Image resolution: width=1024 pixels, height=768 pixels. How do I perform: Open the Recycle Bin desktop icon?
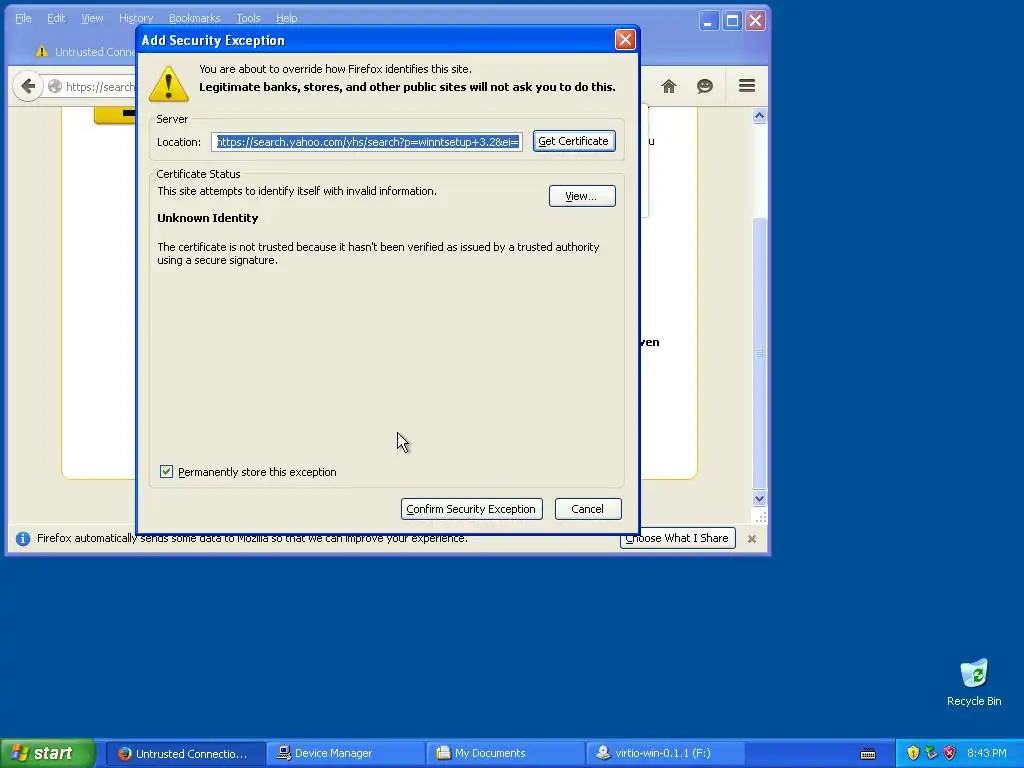[x=974, y=682]
